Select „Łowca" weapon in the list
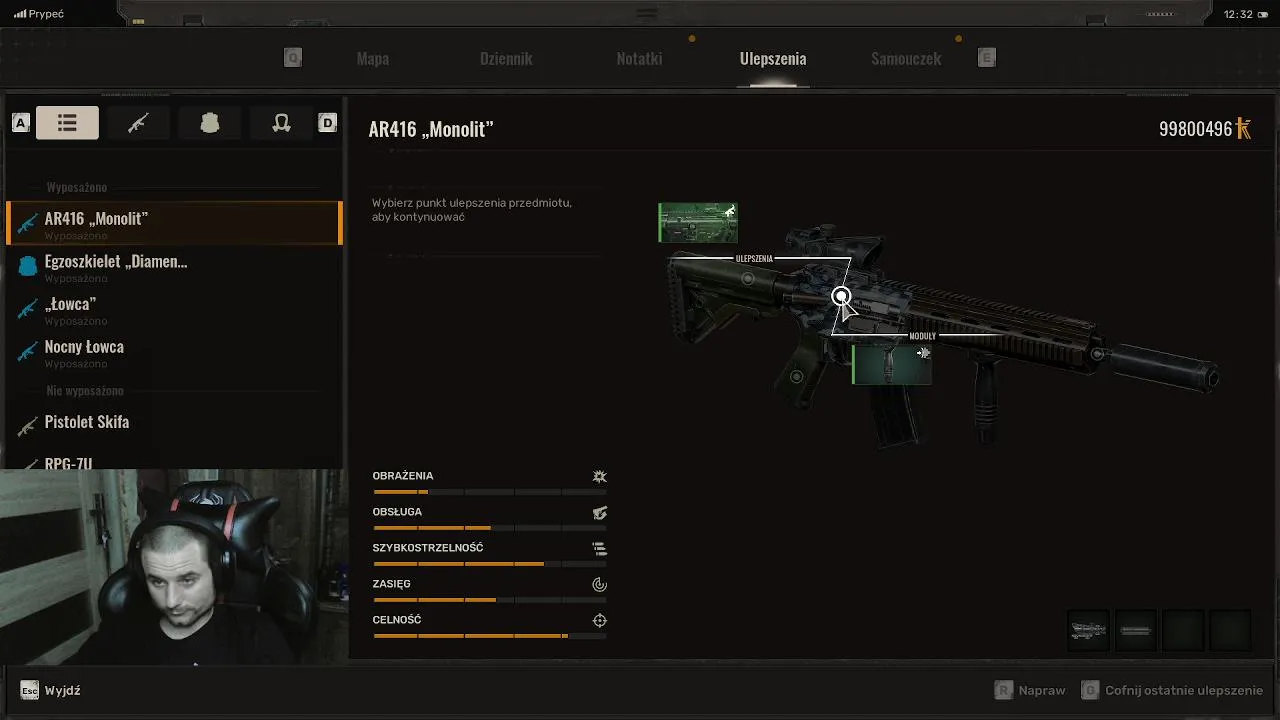 click(175, 309)
